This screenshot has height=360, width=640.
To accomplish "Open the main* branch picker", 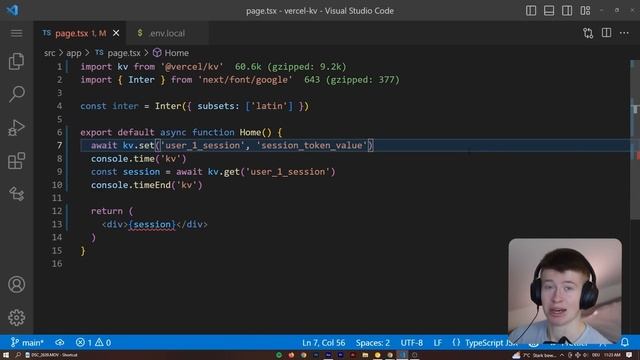I will 27,342.
